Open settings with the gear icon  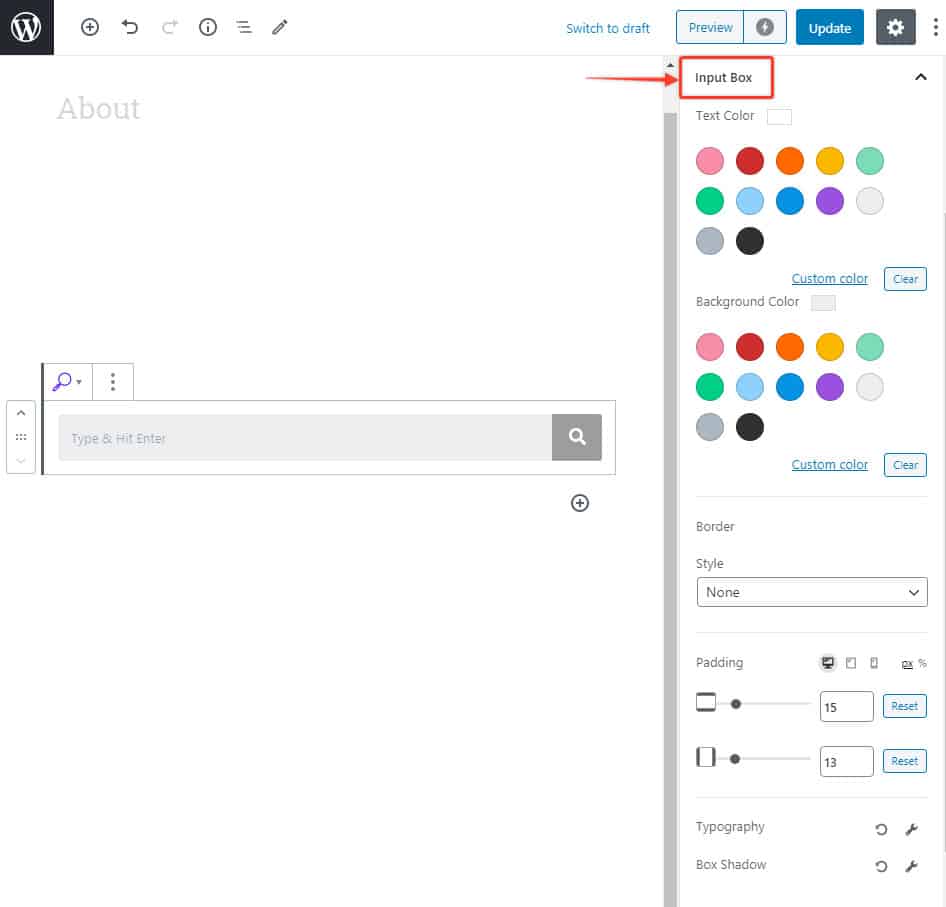click(x=895, y=28)
